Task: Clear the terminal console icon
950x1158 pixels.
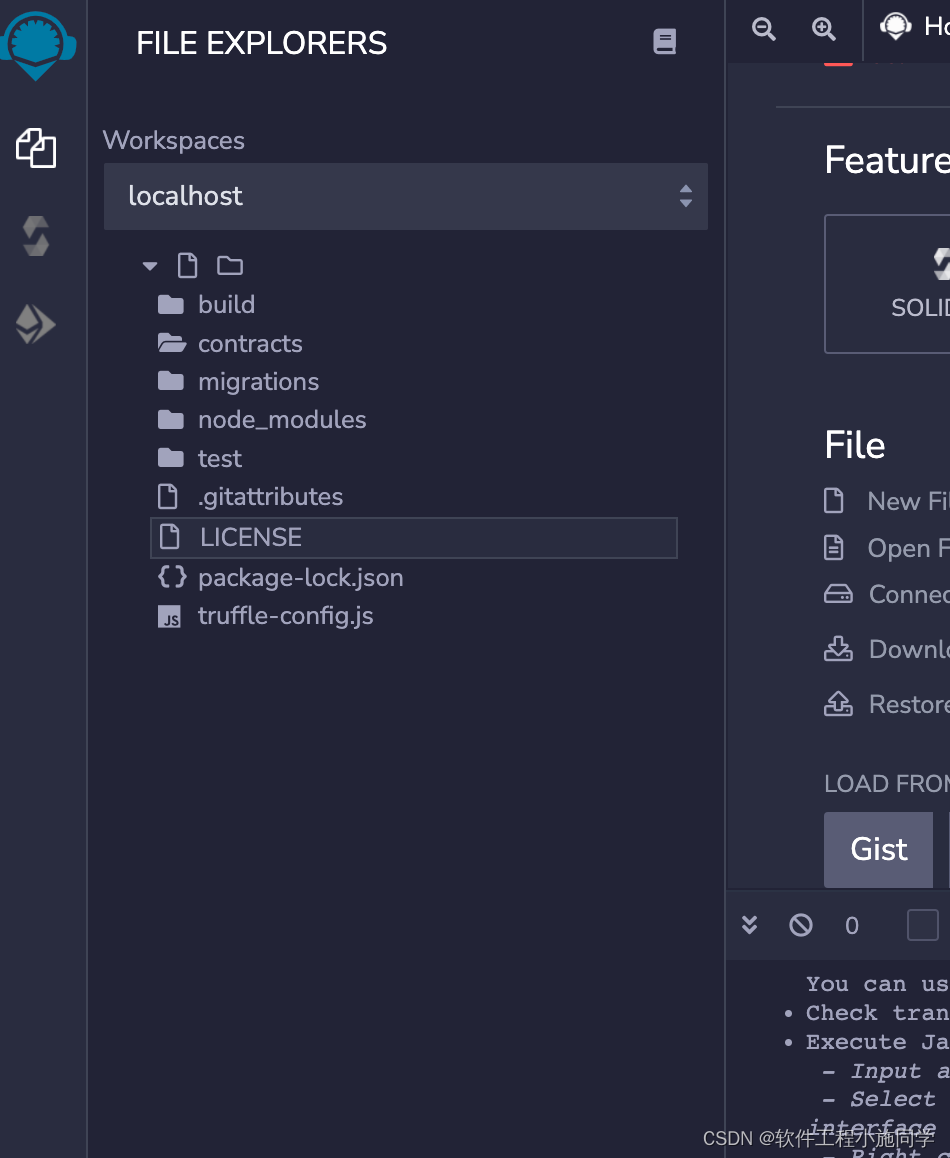Action: 801,925
